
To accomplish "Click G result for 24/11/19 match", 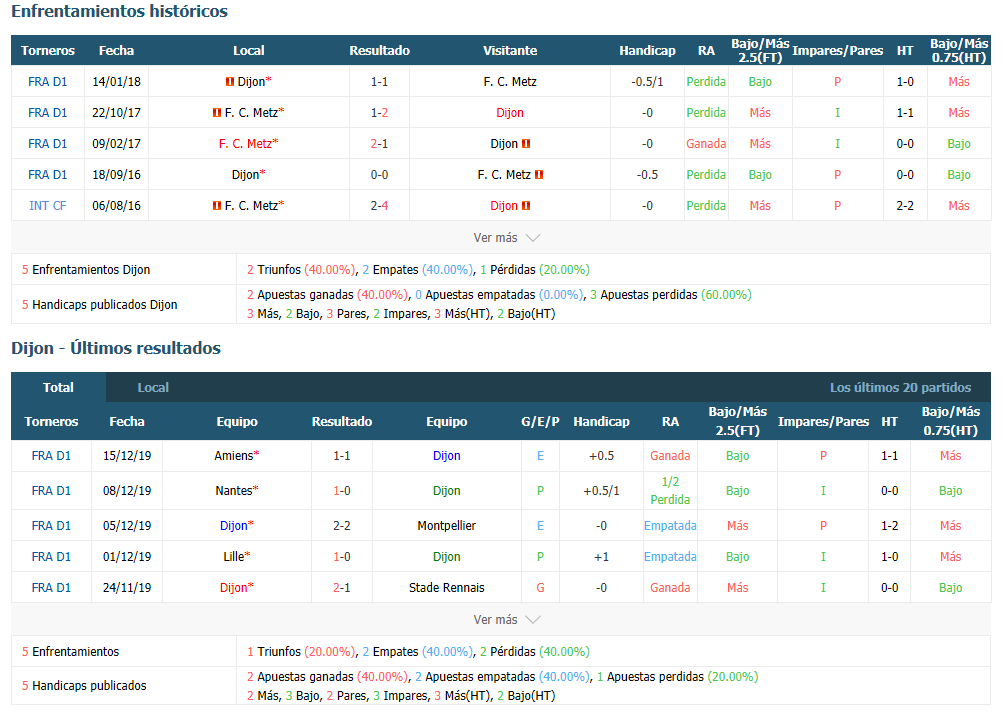I will [540, 588].
